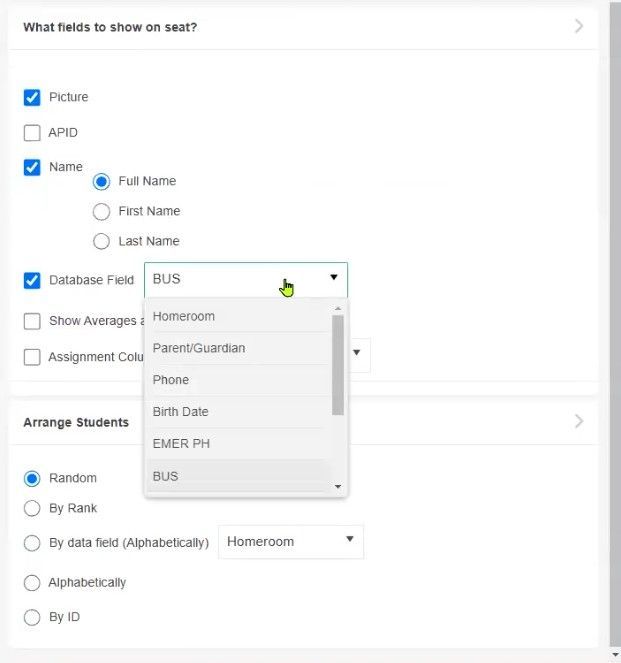Viewport: 621px width, 663px height.
Task: Choose EMER PH from the dropdown list
Action: pyautogui.click(x=238, y=444)
